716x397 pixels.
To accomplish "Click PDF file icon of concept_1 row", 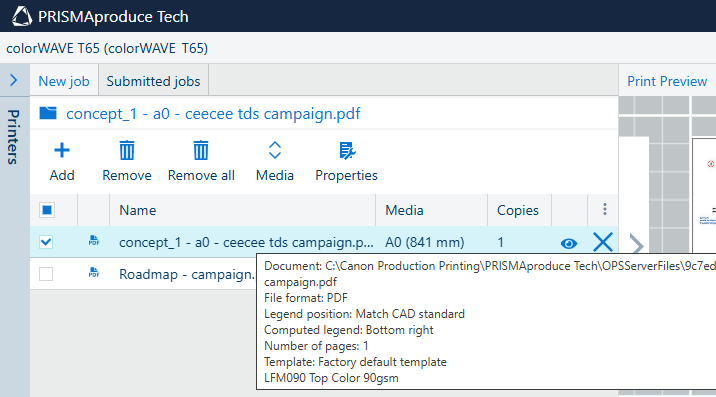I will (x=94, y=241).
